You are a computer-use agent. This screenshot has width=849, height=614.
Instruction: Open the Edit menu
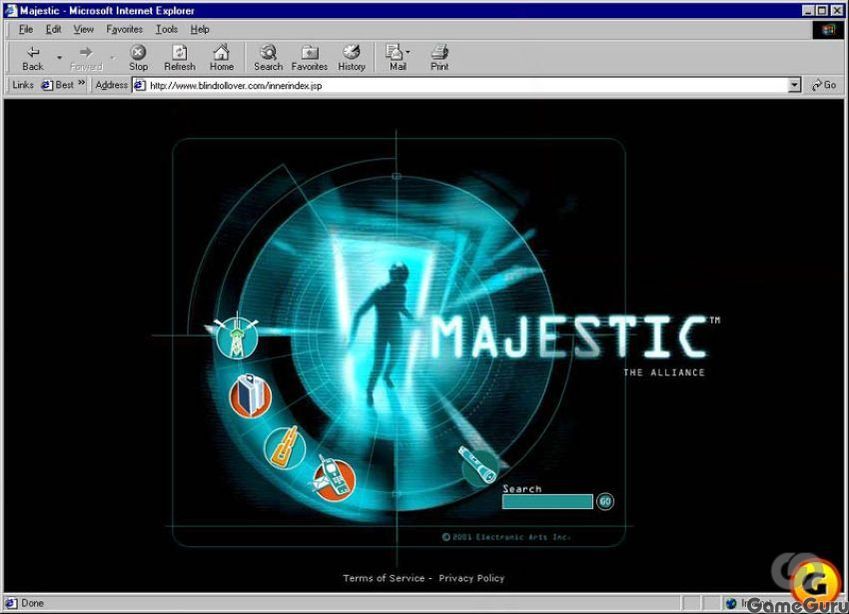[x=53, y=29]
